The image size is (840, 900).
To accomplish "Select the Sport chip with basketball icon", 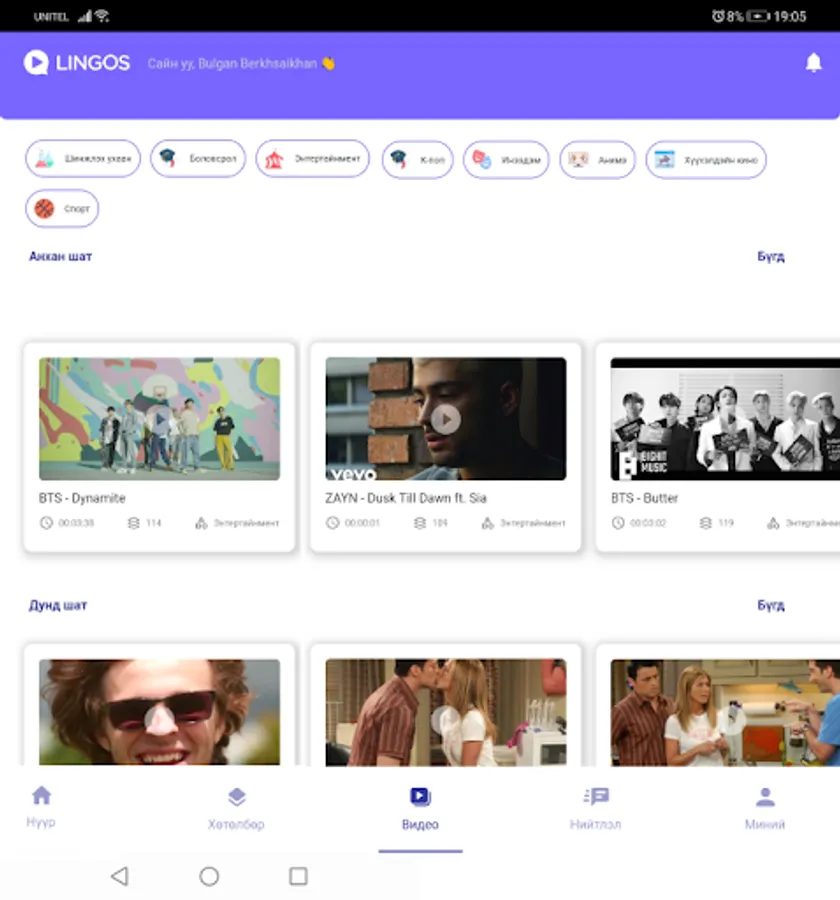I will (62, 208).
